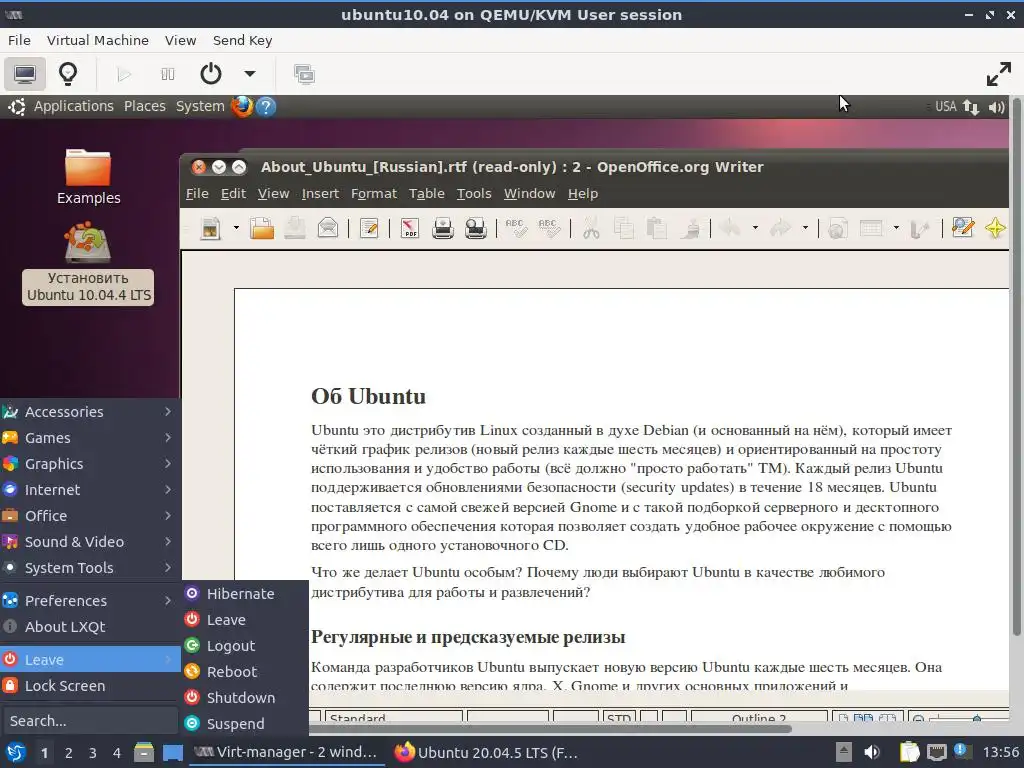This screenshot has height=768, width=1024.
Task: Expand the Games submenu
Action: (x=89, y=438)
